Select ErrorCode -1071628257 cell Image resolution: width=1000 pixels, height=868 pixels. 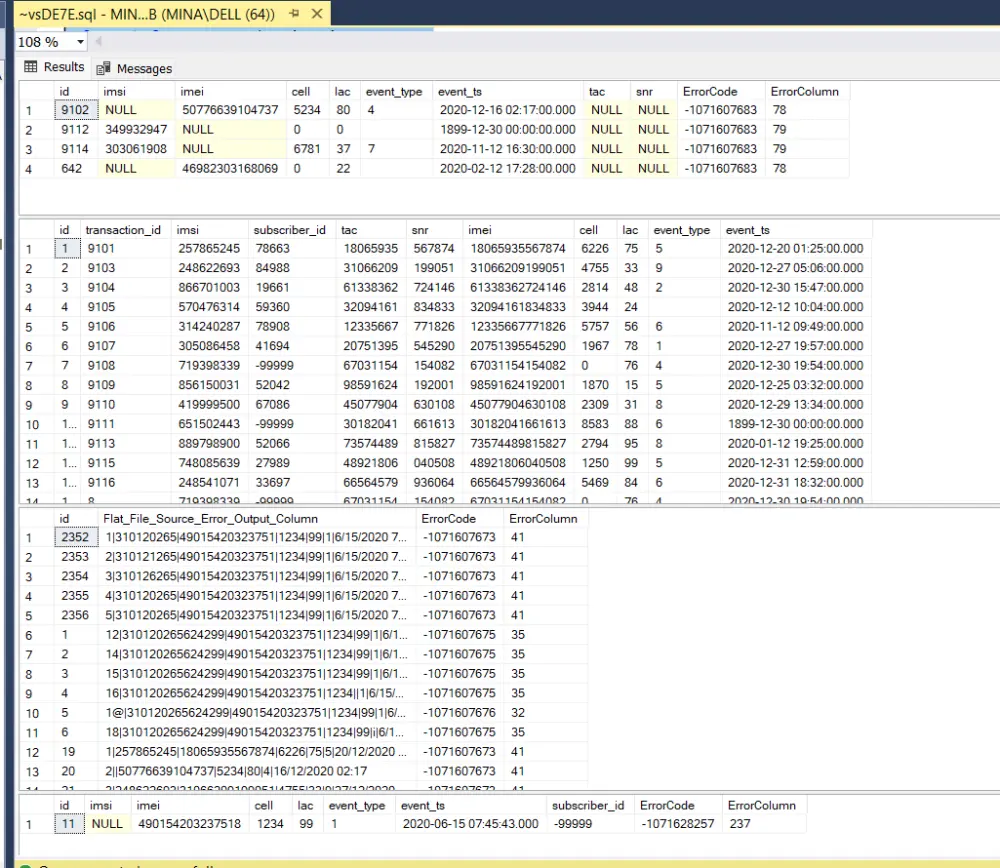[677, 823]
